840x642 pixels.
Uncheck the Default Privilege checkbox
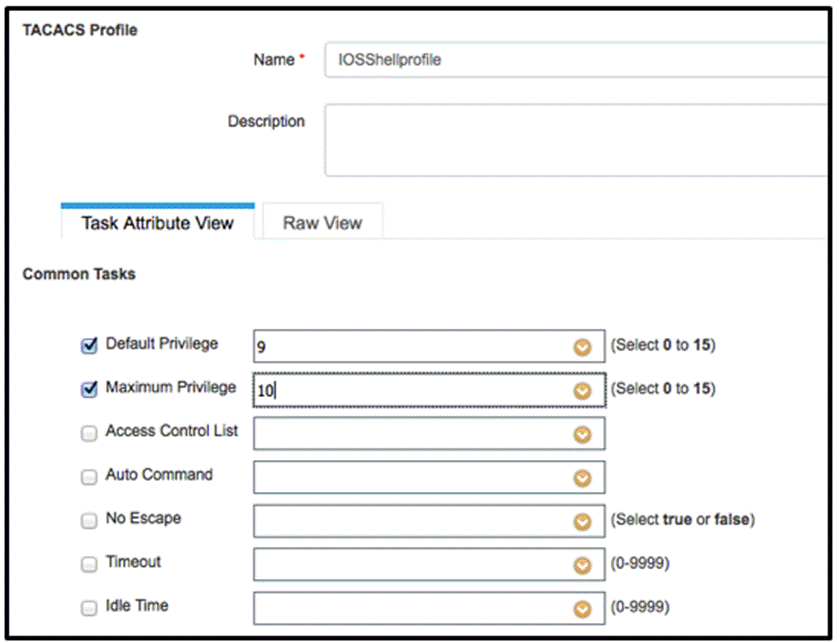(x=88, y=344)
